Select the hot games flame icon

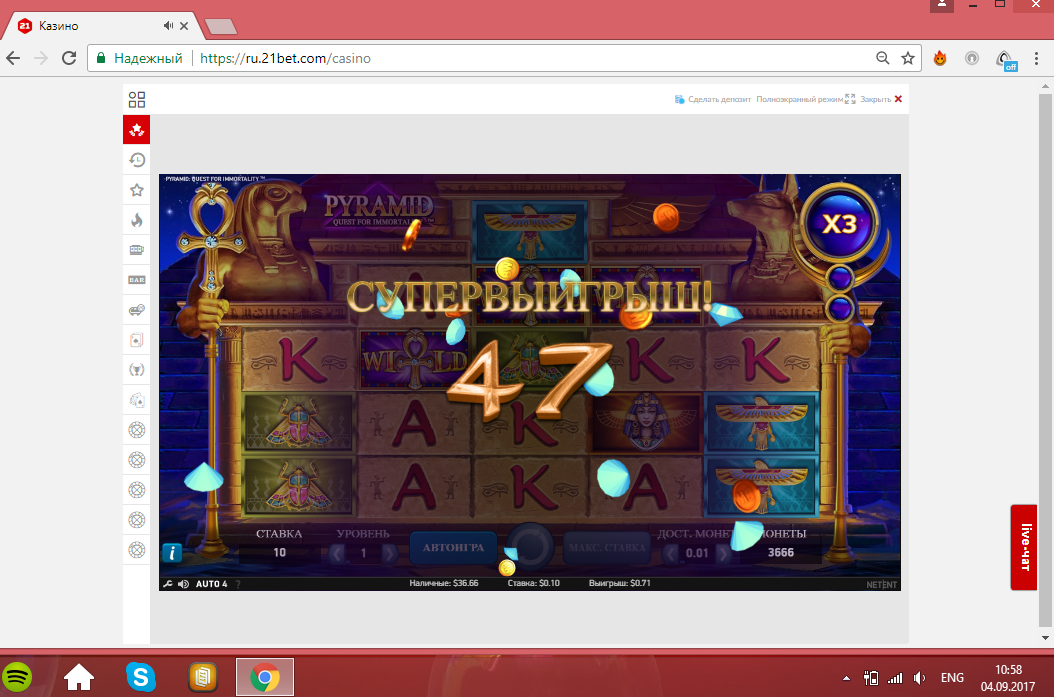coord(136,220)
